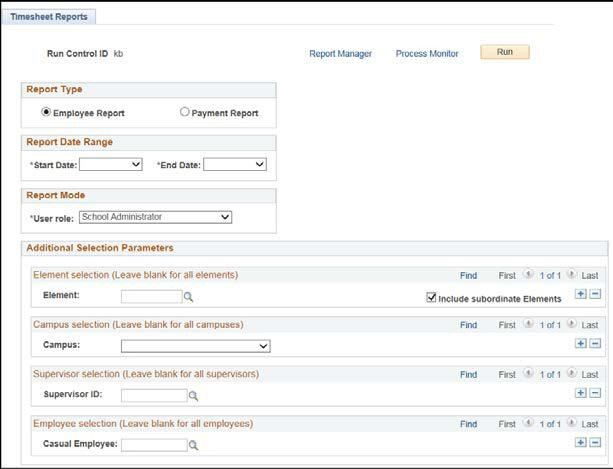
Task: Add a new Element selection row
Action: 581,294
